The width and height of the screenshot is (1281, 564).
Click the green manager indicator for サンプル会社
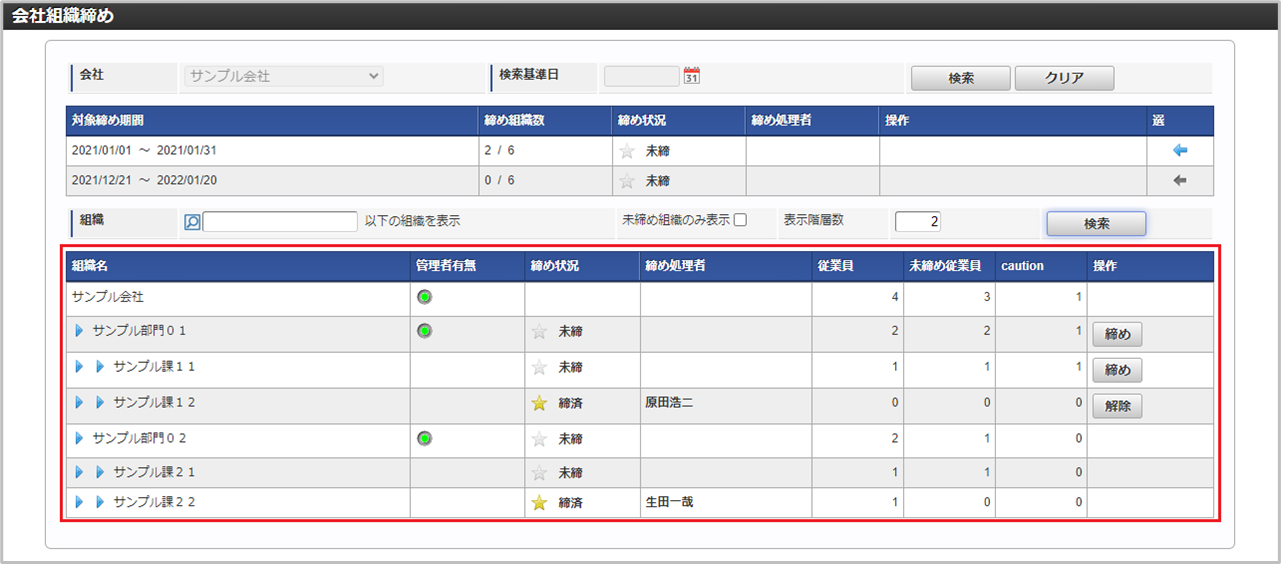(424, 297)
